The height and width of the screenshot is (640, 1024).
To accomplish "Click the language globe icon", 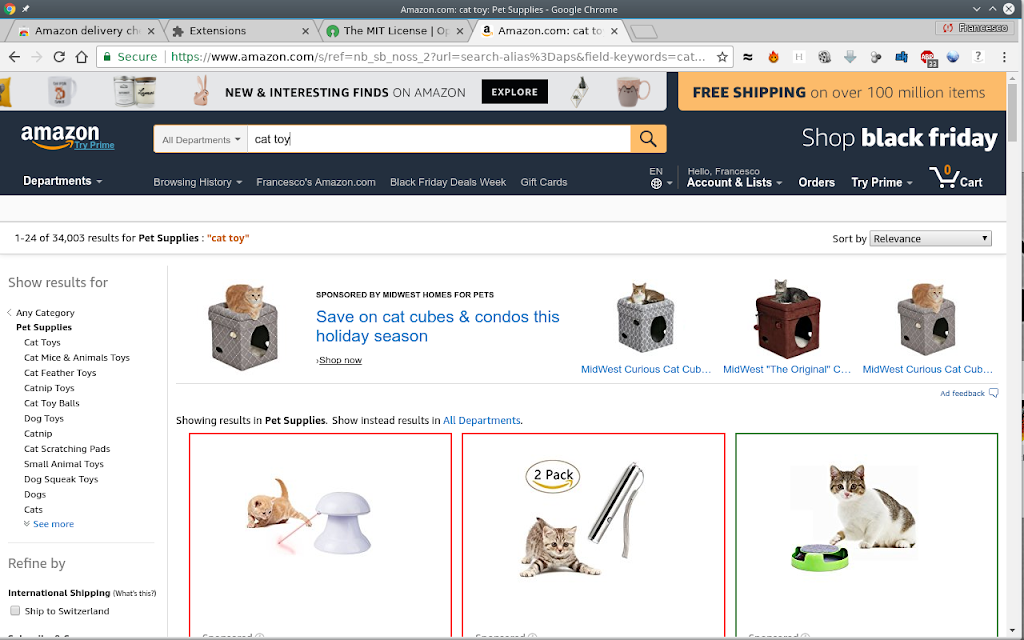I will [656, 184].
